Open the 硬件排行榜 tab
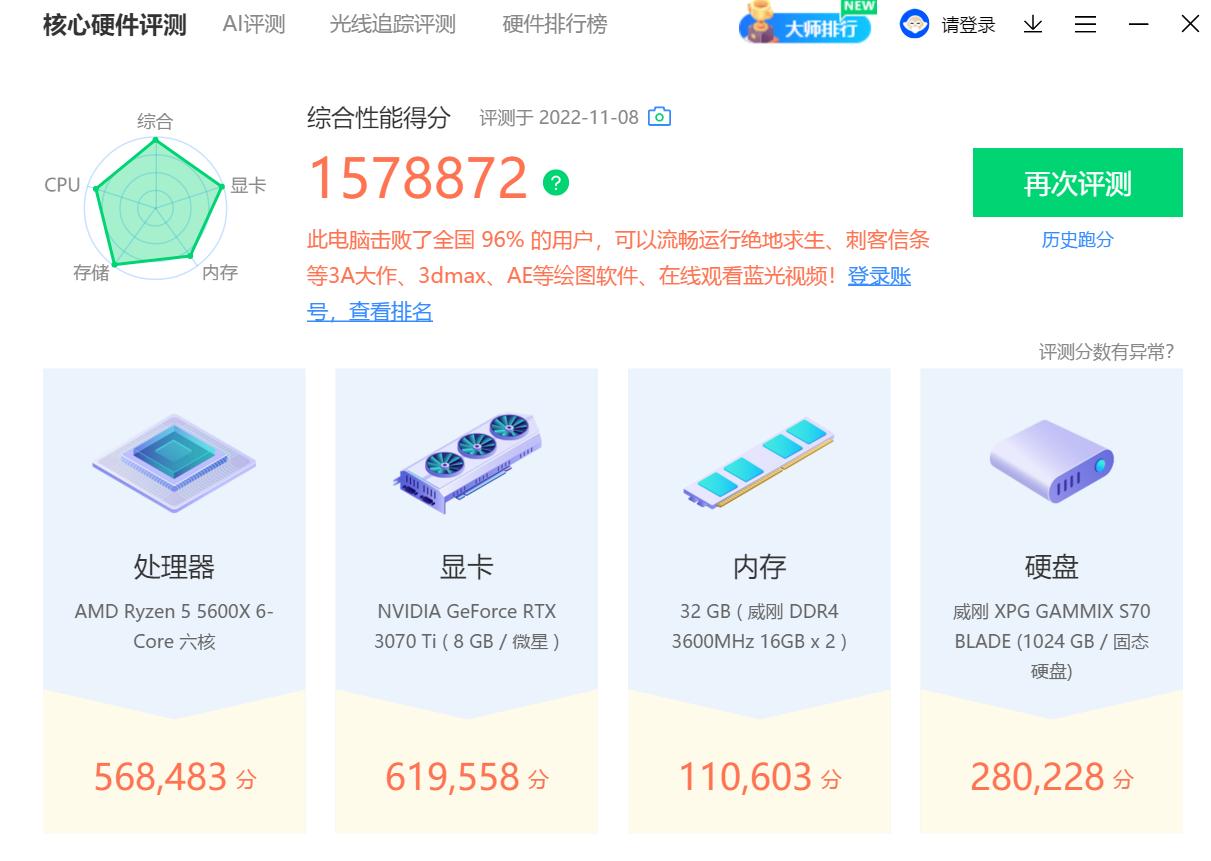The width and height of the screenshot is (1211, 861). click(554, 24)
